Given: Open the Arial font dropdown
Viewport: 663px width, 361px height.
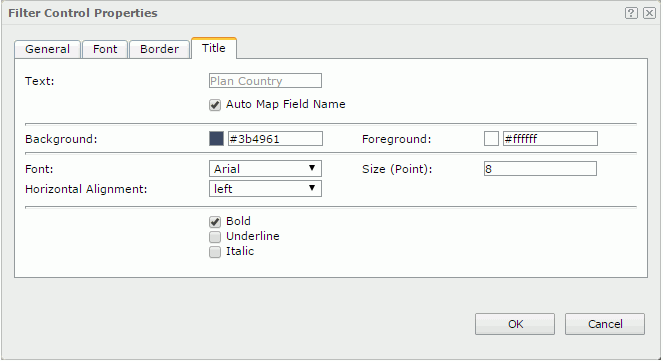Looking at the screenshot, I should click(265, 169).
